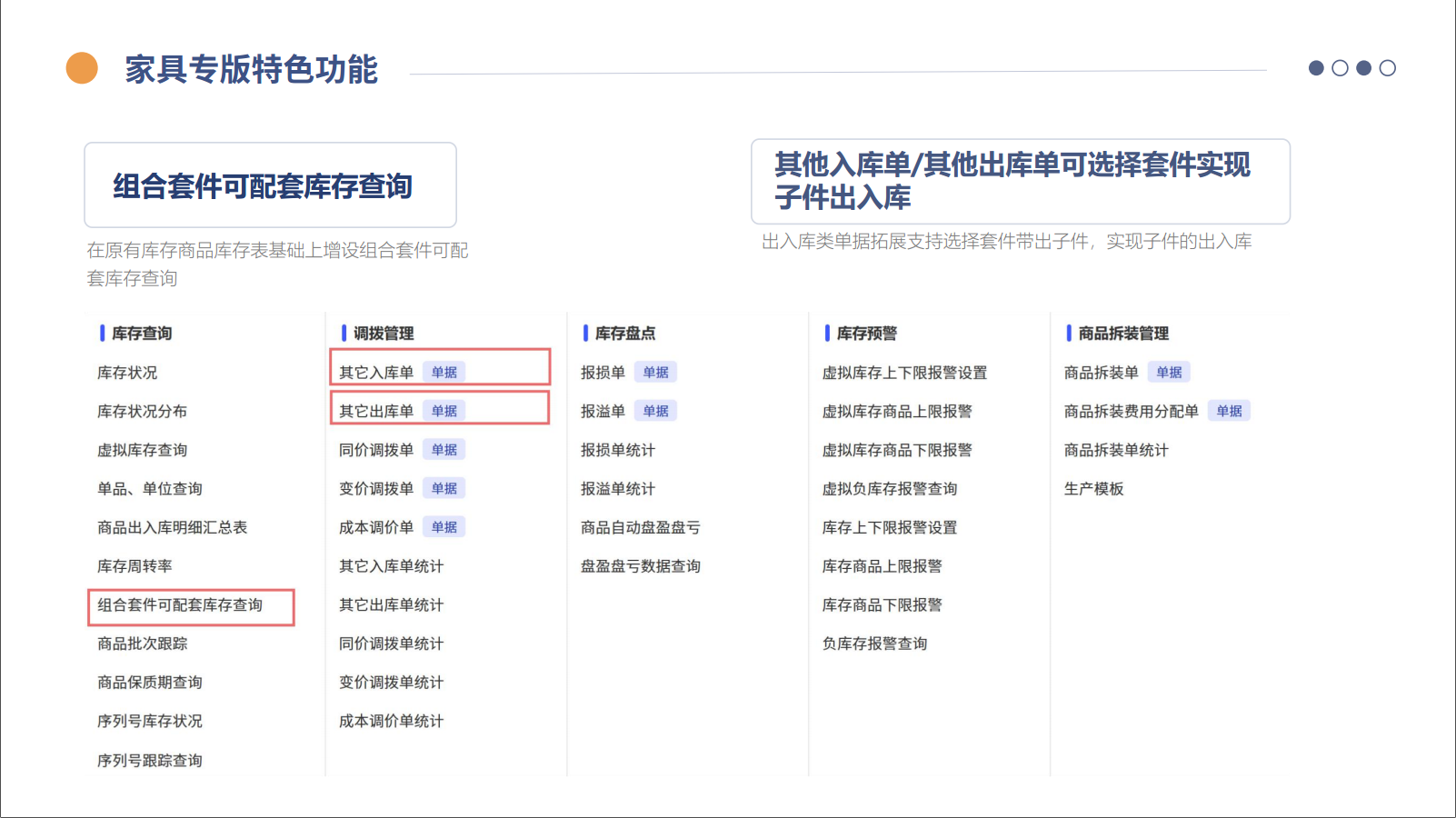Select the 库存周转率 entry
Viewport: 1456px width, 818px height.
coord(135,566)
